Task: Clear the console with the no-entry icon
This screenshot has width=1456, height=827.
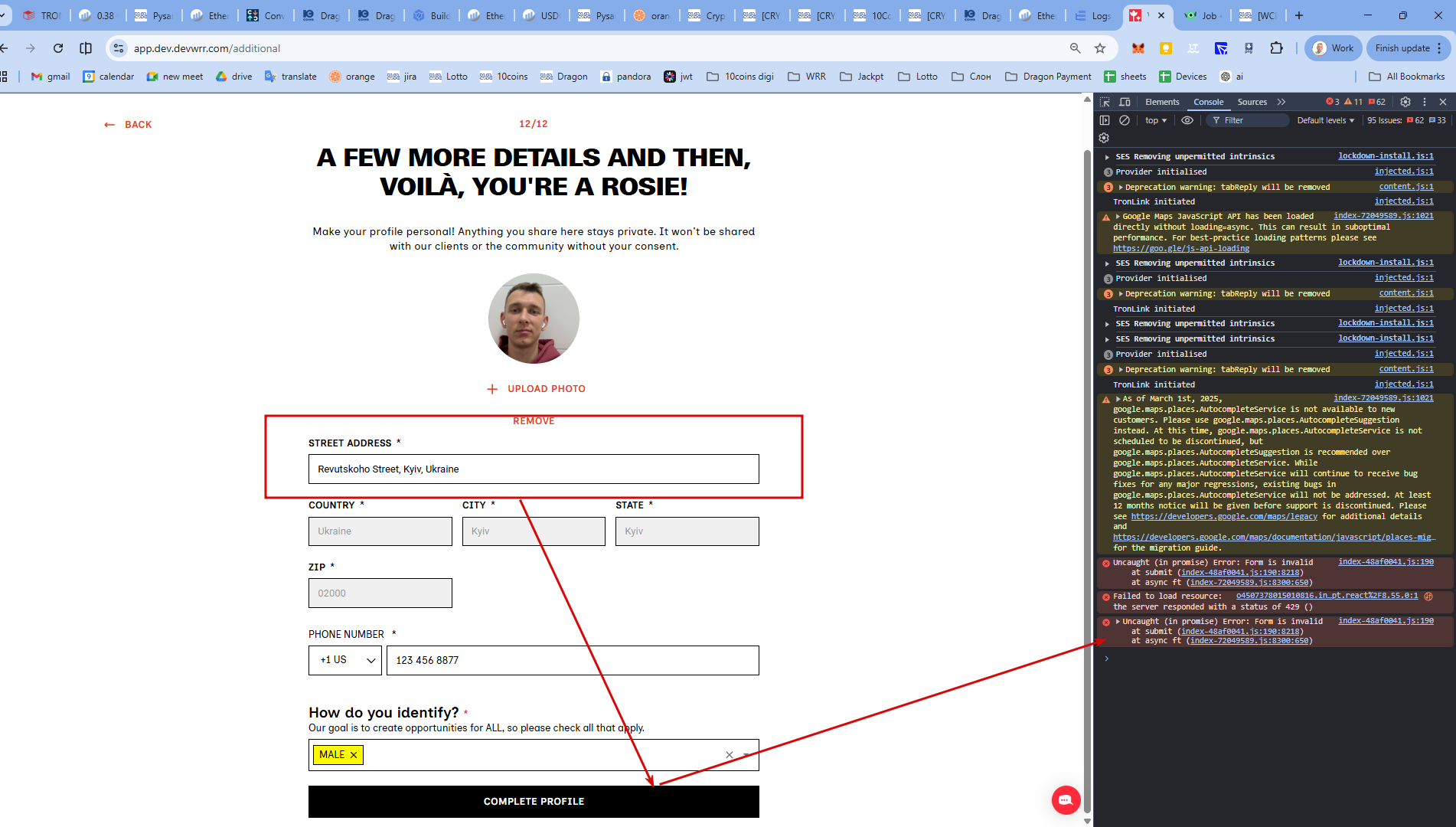Action: click(x=1125, y=120)
